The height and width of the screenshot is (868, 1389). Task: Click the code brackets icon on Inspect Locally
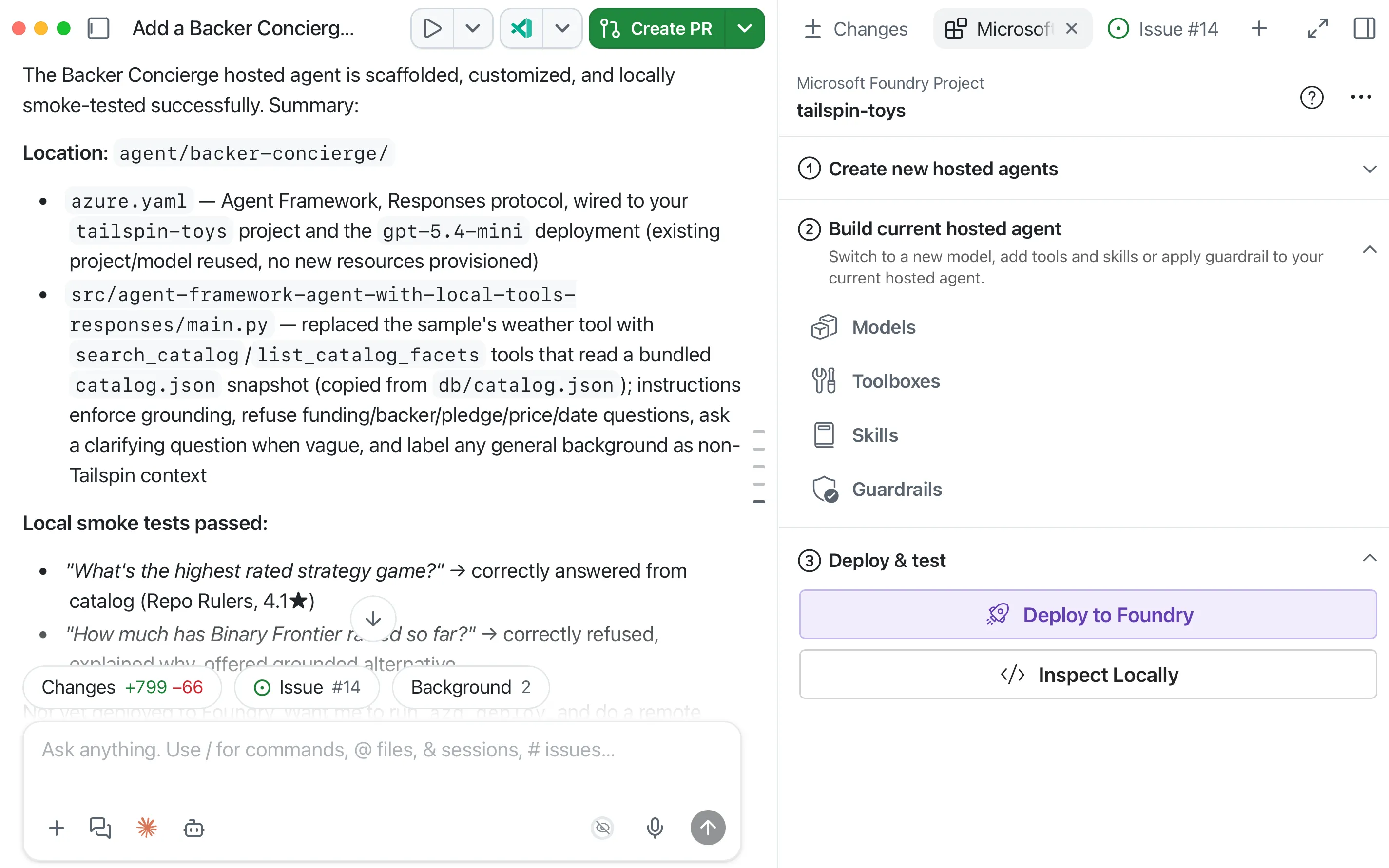(x=1012, y=674)
